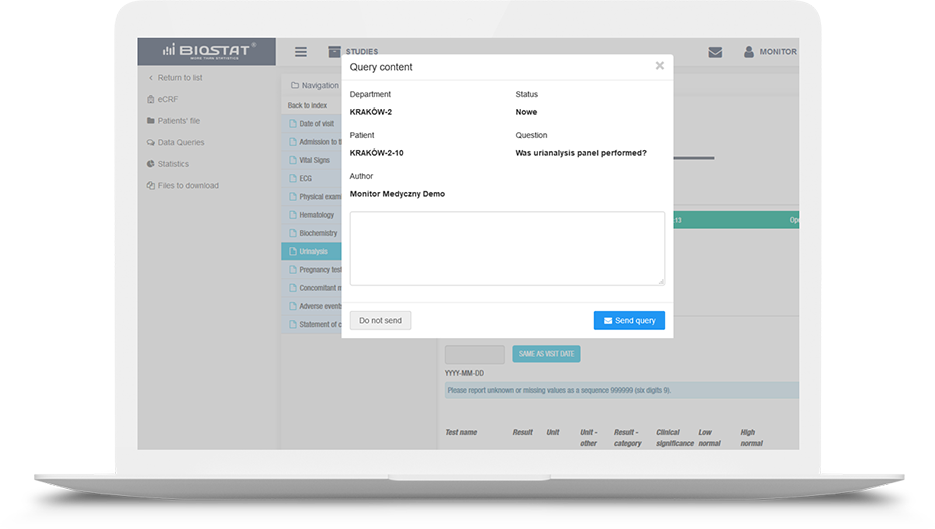Click the Monitor user icon
The width and height of the screenshot is (935, 529).
748,52
